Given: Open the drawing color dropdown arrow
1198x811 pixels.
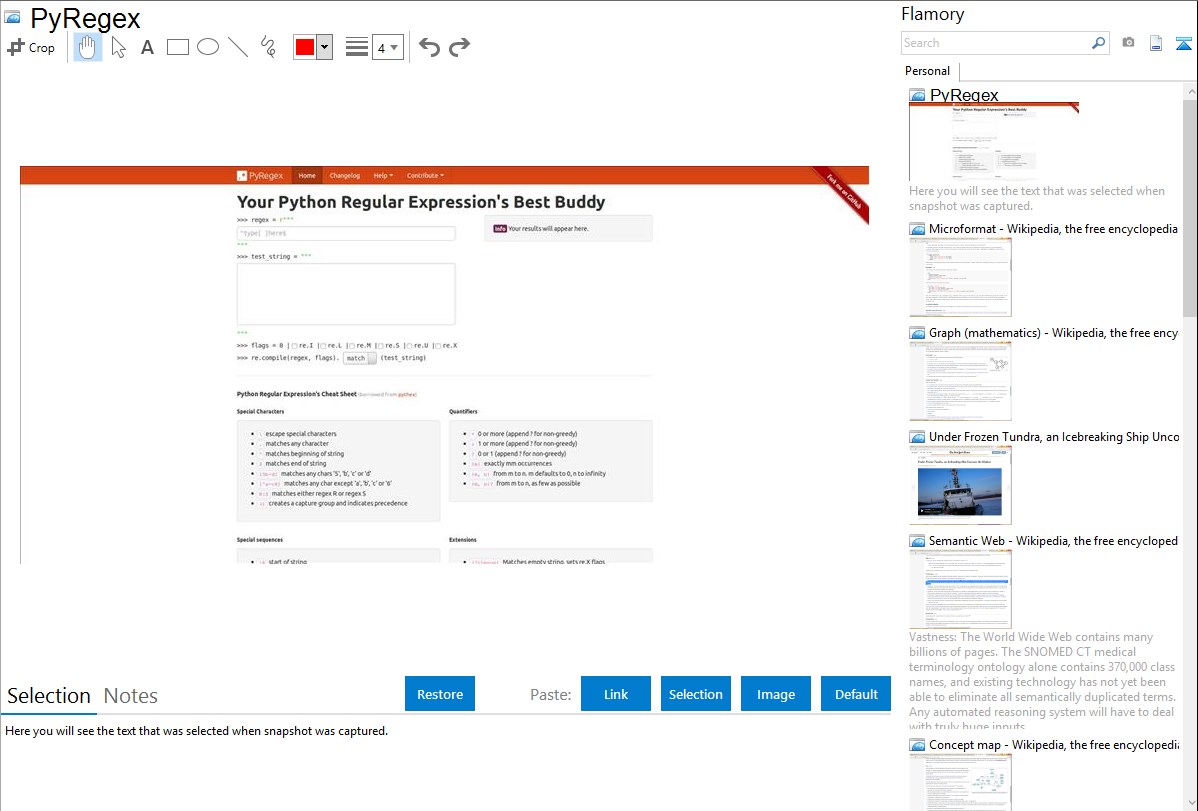Looking at the screenshot, I should 324,47.
